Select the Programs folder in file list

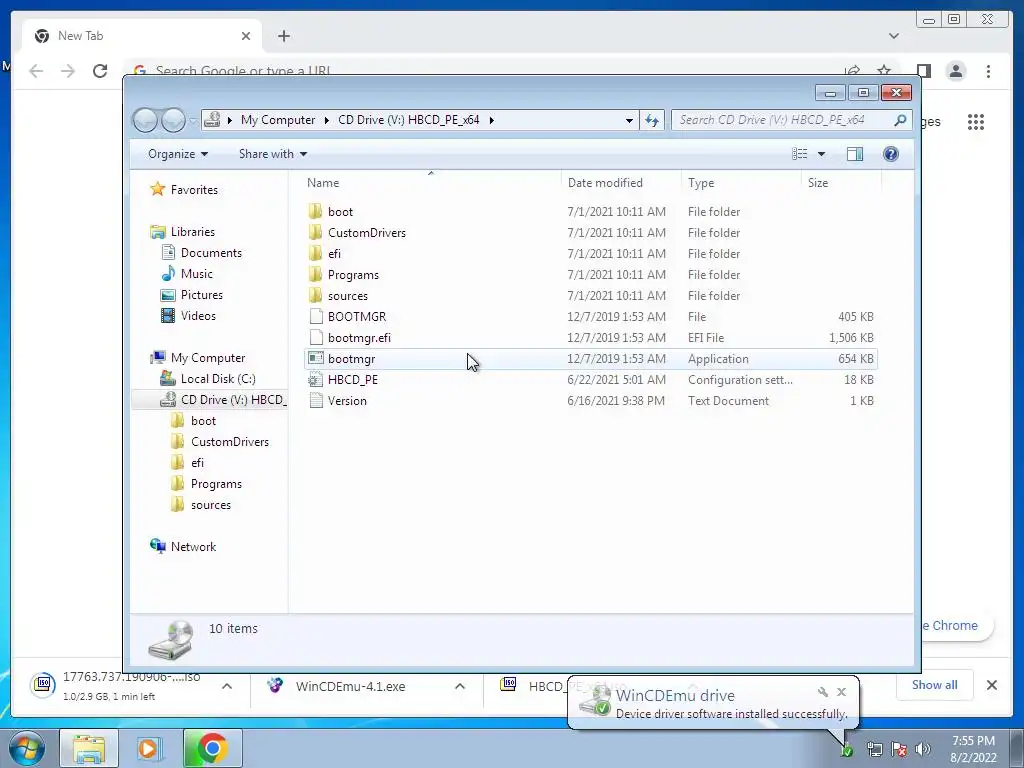coord(353,275)
